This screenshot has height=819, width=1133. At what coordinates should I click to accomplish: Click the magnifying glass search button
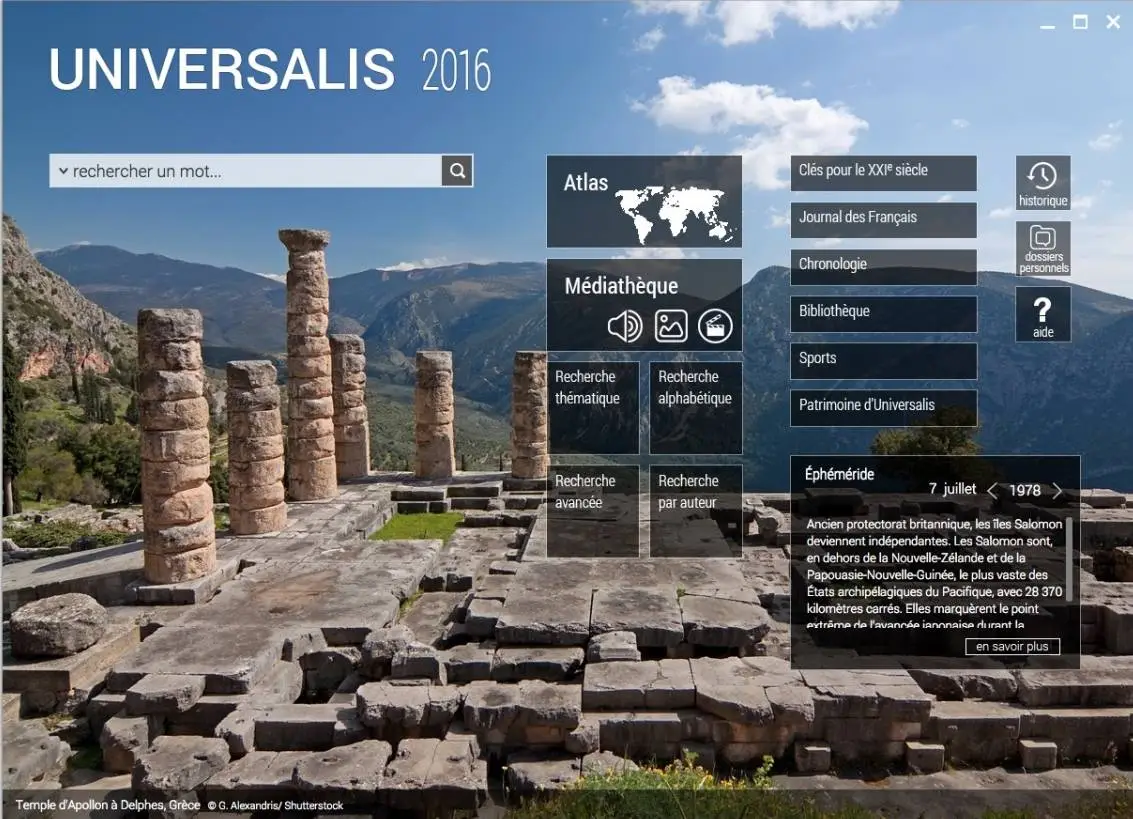457,171
